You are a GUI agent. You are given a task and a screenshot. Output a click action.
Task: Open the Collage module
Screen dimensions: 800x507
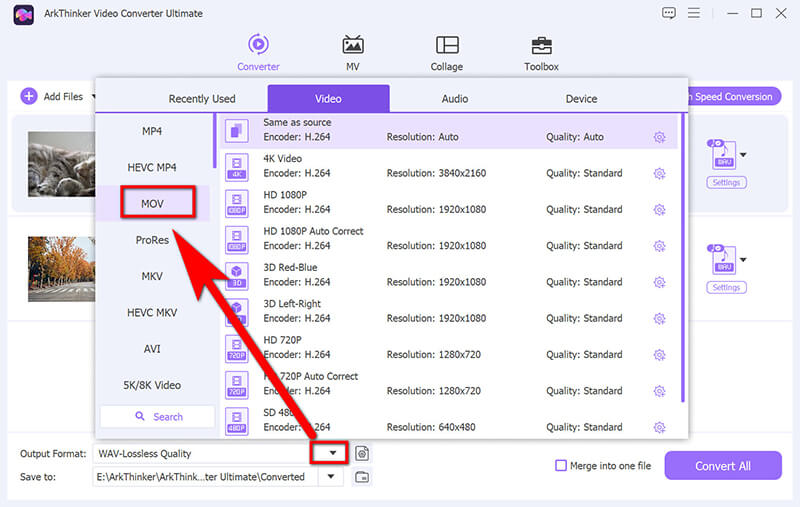coord(446,53)
